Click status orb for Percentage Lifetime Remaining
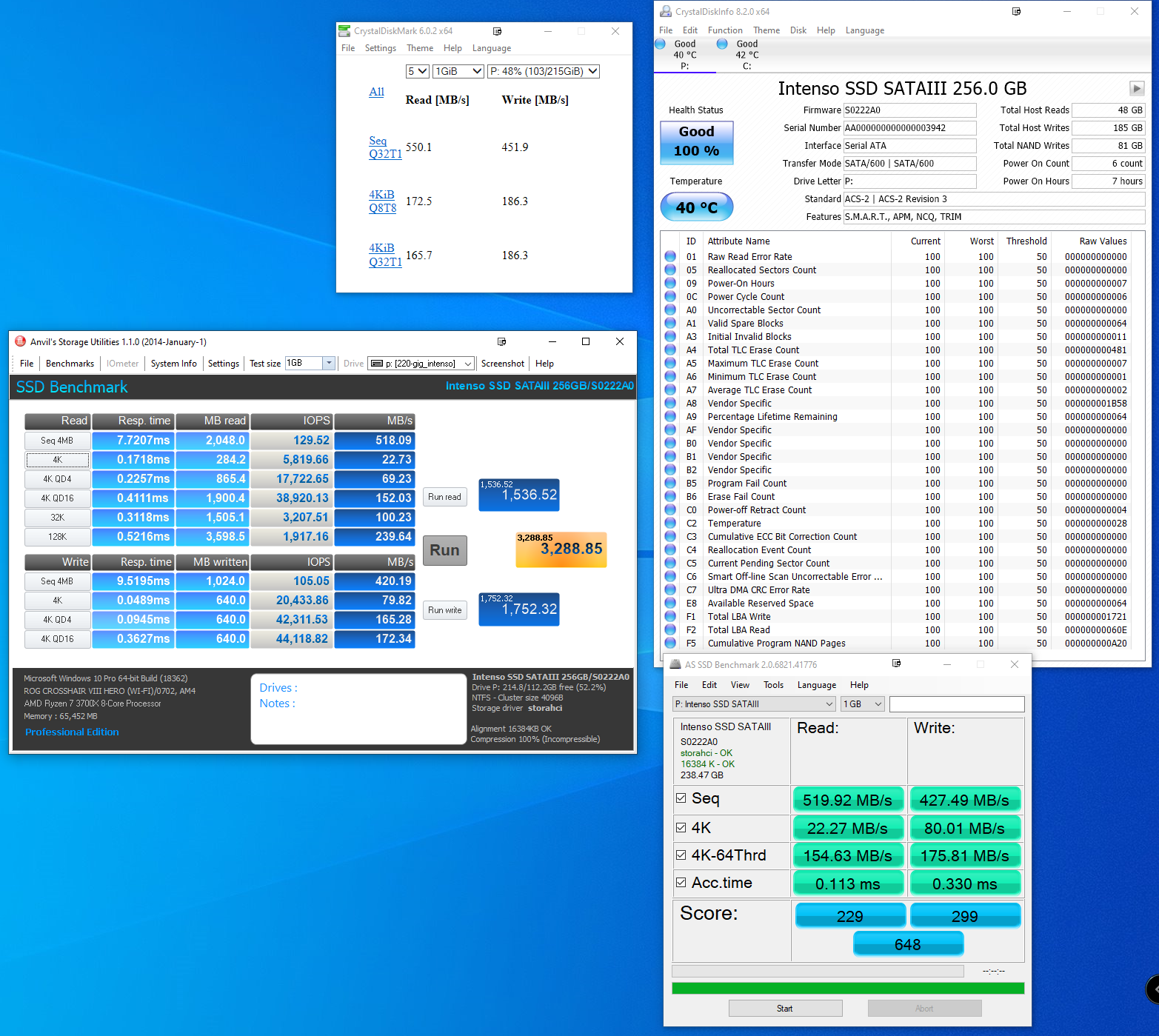This screenshot has height=1036, width=1159. click(670, 416)
